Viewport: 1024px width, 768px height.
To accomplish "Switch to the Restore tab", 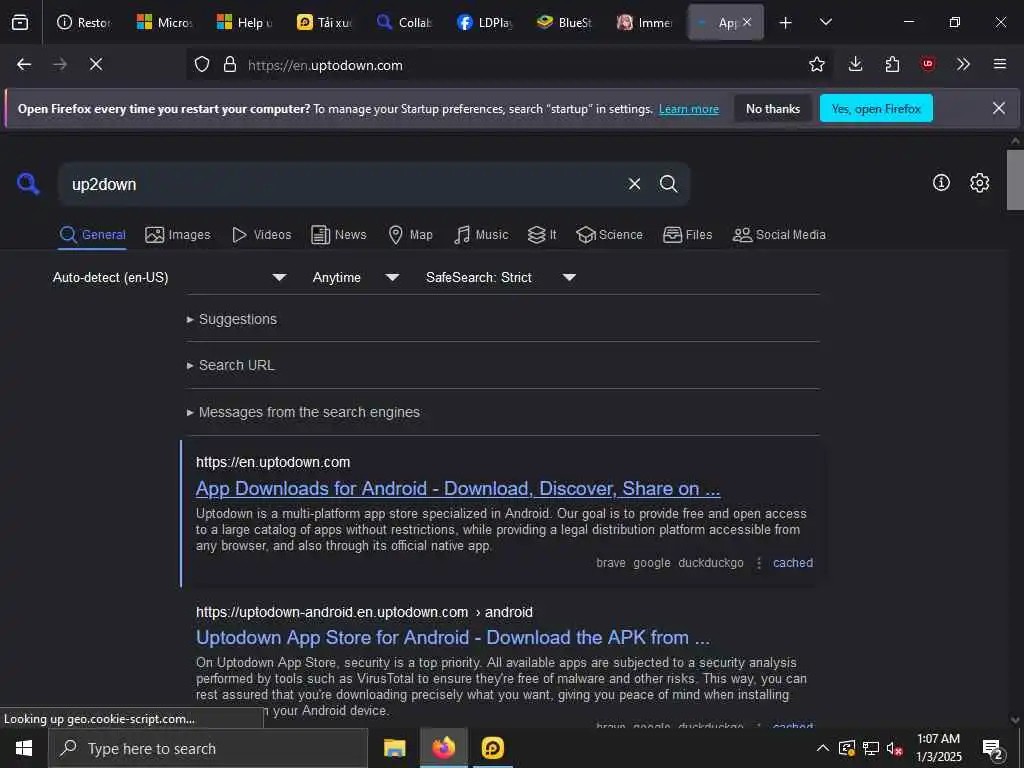I will point(84,23).
